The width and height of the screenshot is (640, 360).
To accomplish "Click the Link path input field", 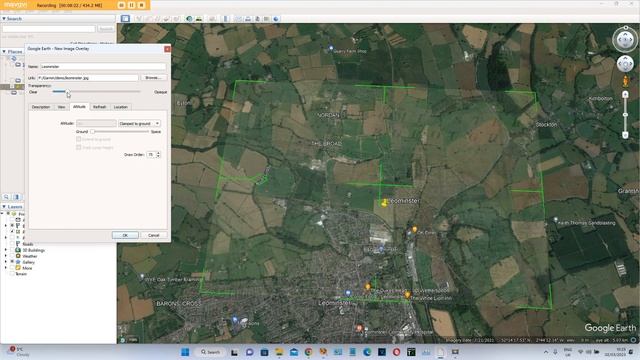I will [88, 78].
